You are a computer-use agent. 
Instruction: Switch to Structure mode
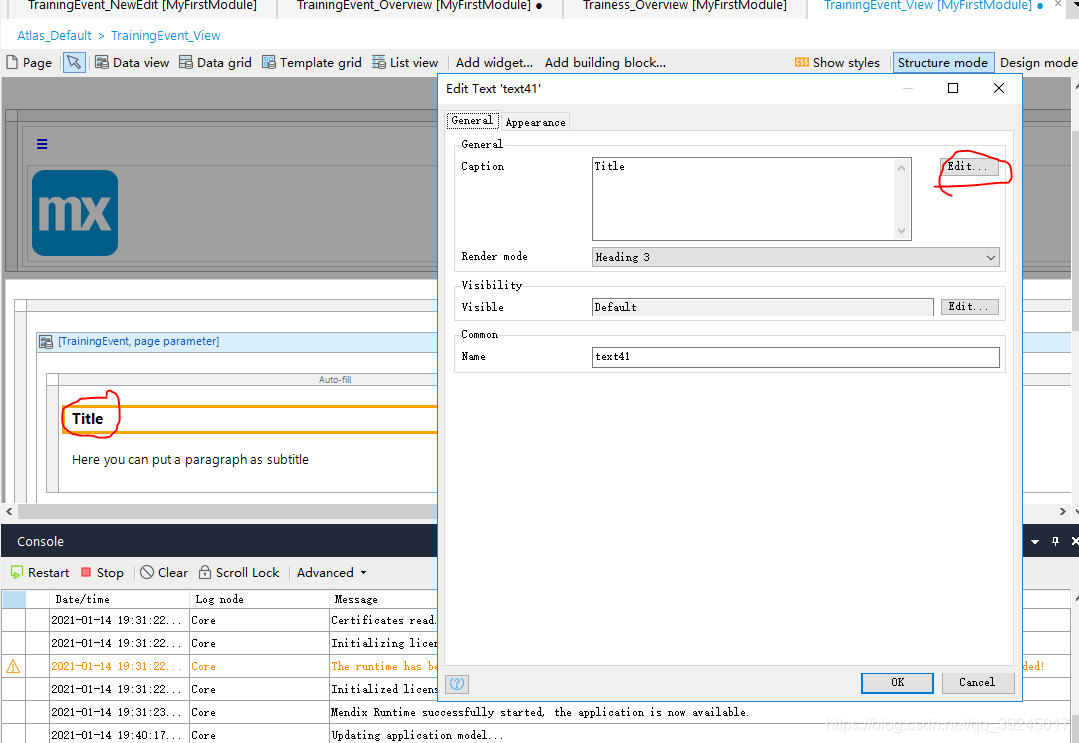pos(942,62)
